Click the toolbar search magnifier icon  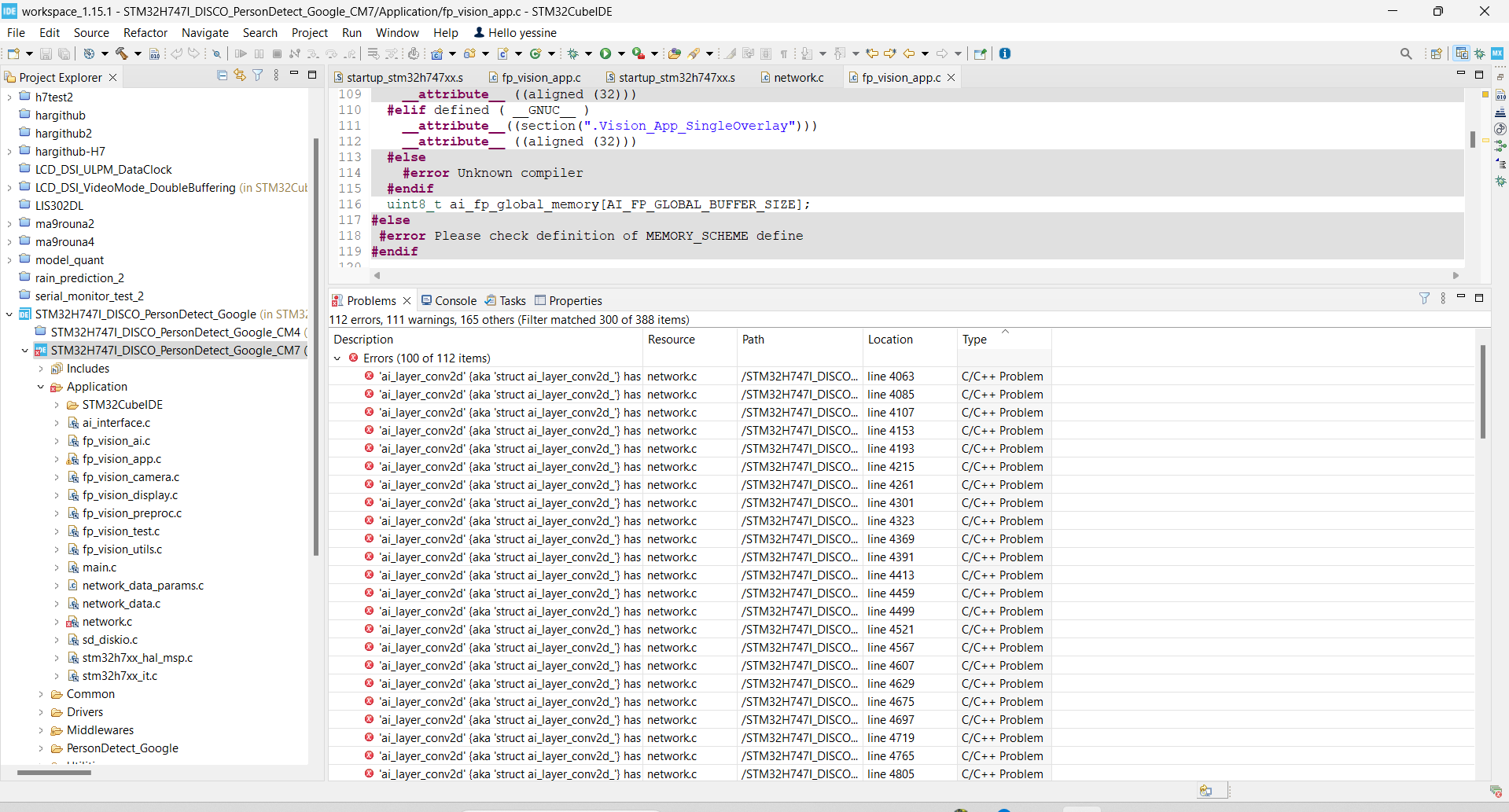click(x=1405, y=53)
